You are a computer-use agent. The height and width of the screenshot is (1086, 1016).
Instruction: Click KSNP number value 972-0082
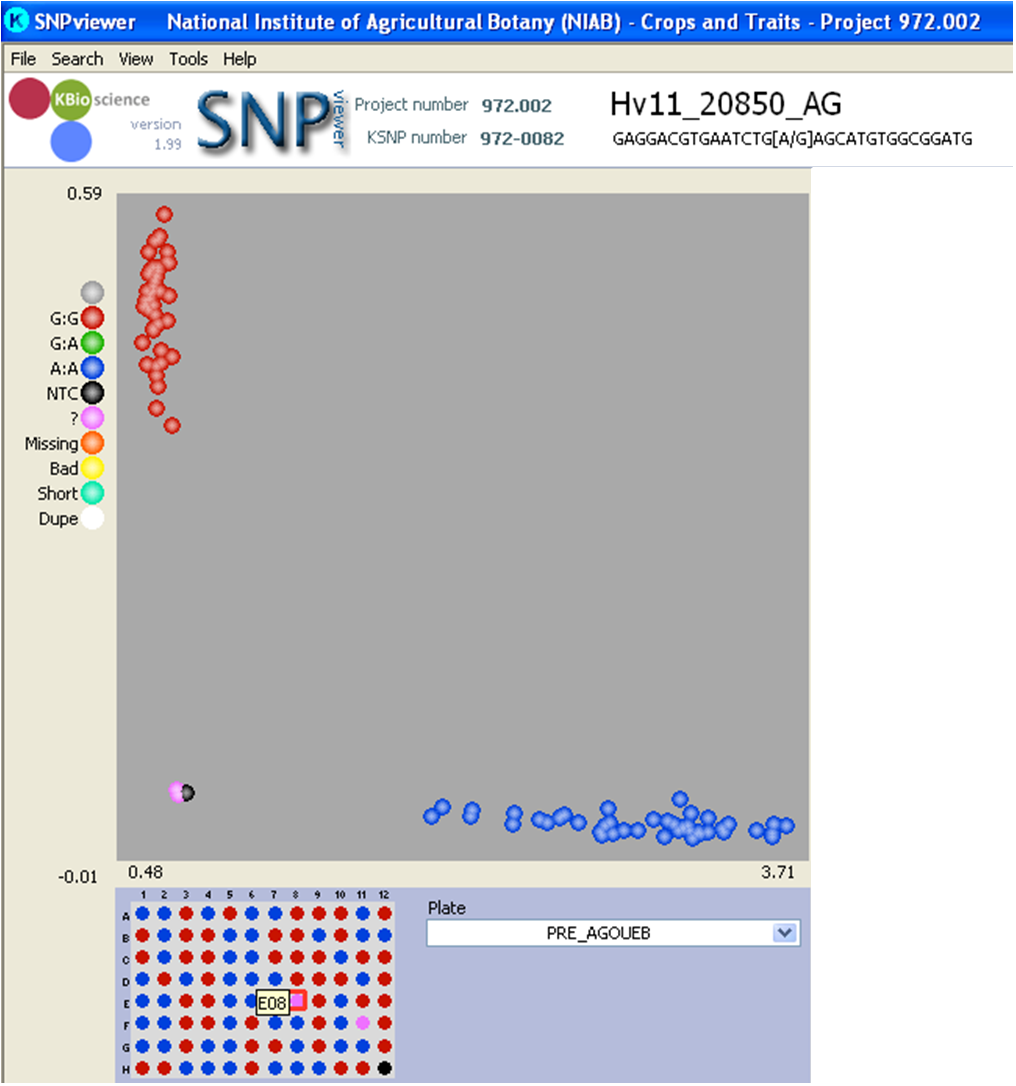pos(522,139)
